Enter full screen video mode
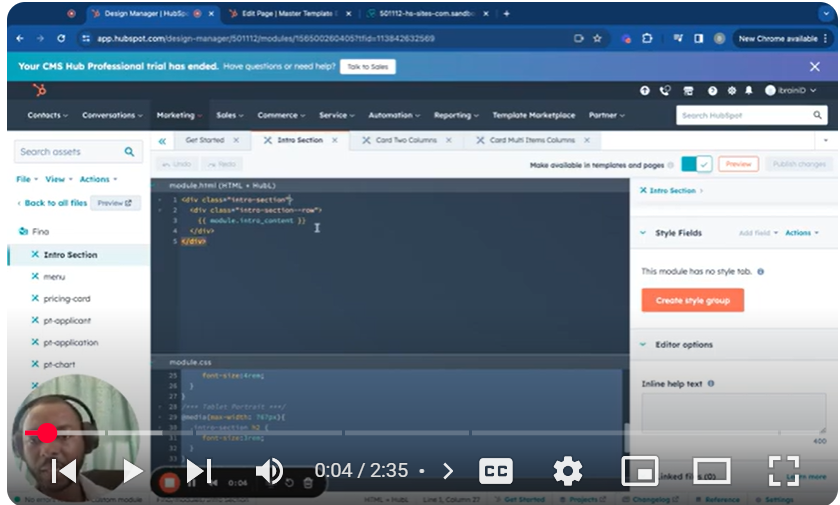 point(784,471)
